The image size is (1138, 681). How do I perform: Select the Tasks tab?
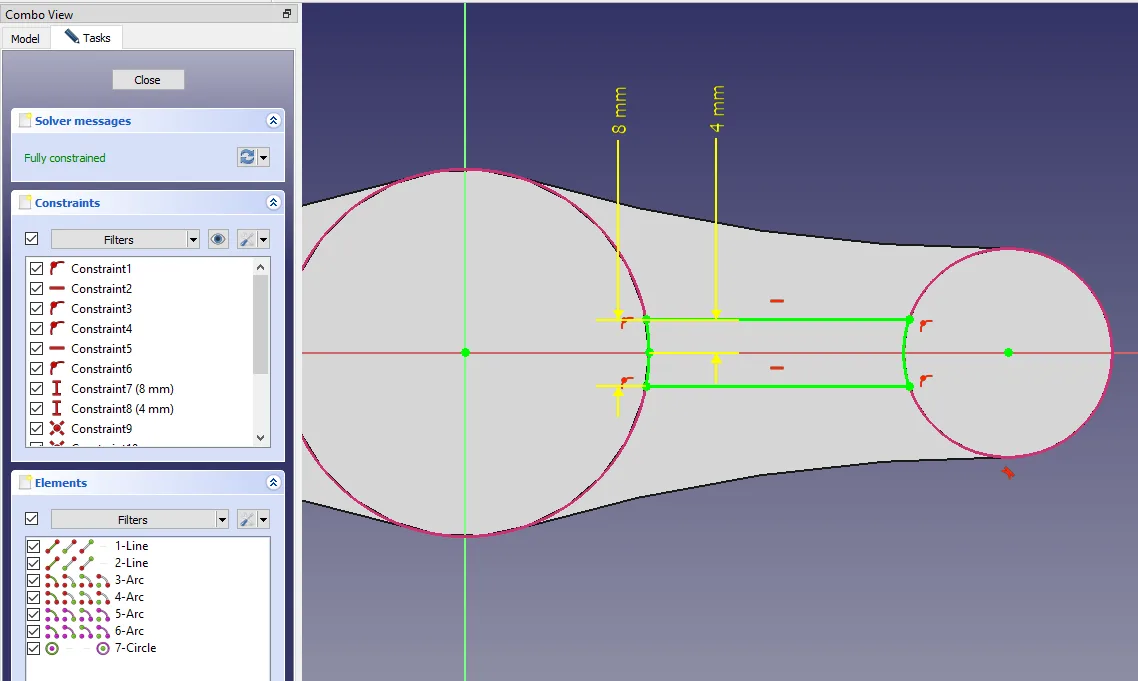point(88,38)
